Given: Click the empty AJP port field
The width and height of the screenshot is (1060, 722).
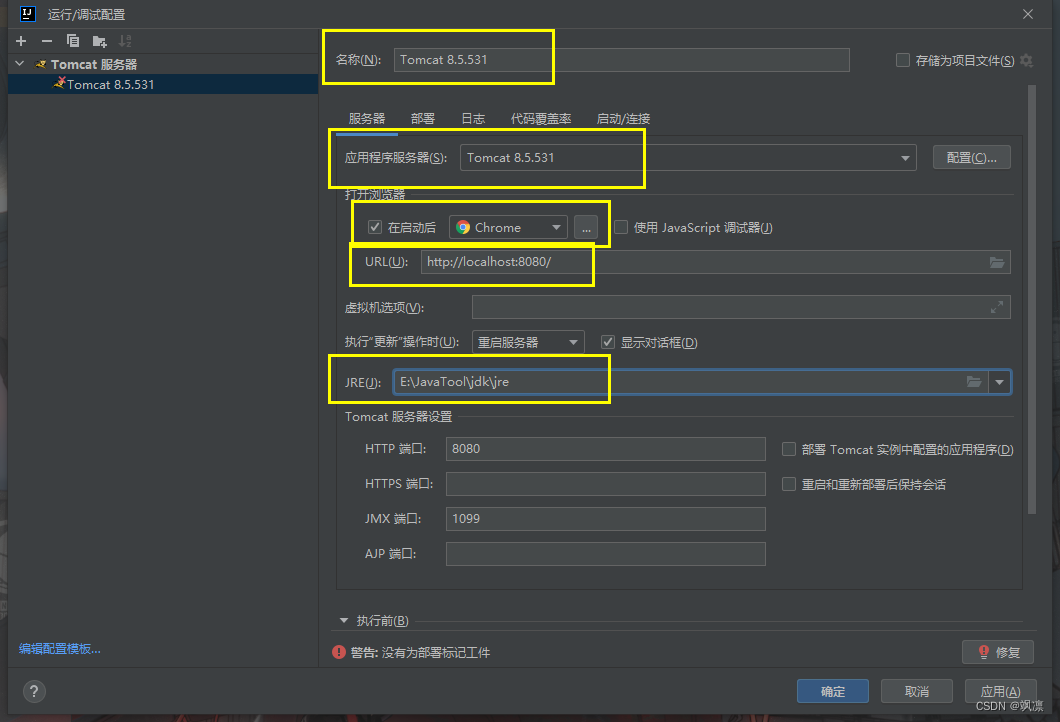Looking at the screenshot, I should click(x=606, y=554).
